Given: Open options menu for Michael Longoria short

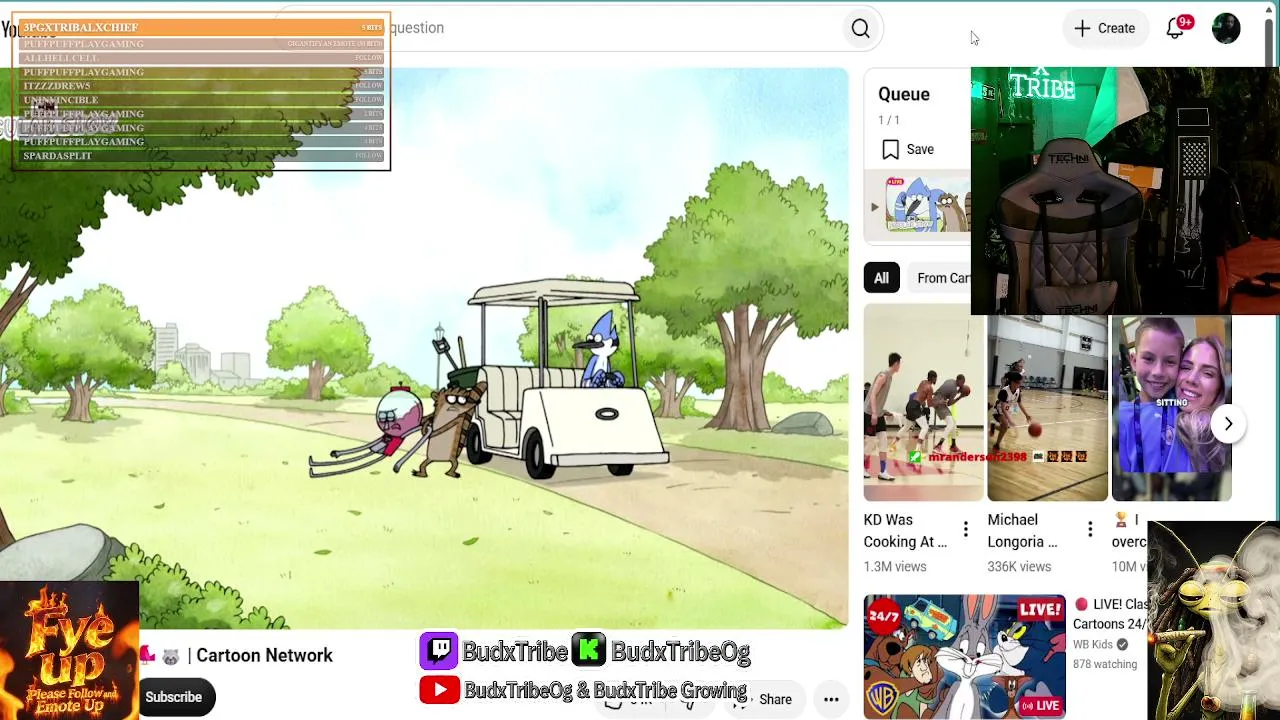Looking at the screenshot, I should [x=1090, y=529].
